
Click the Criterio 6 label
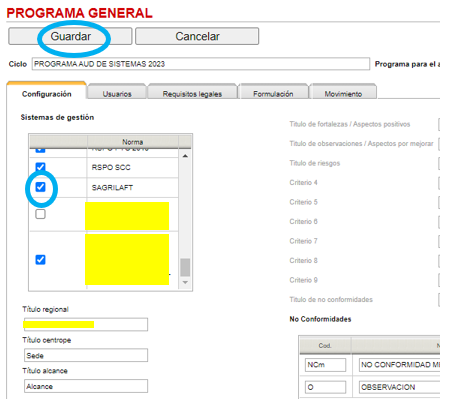click(x=303, y=221)
